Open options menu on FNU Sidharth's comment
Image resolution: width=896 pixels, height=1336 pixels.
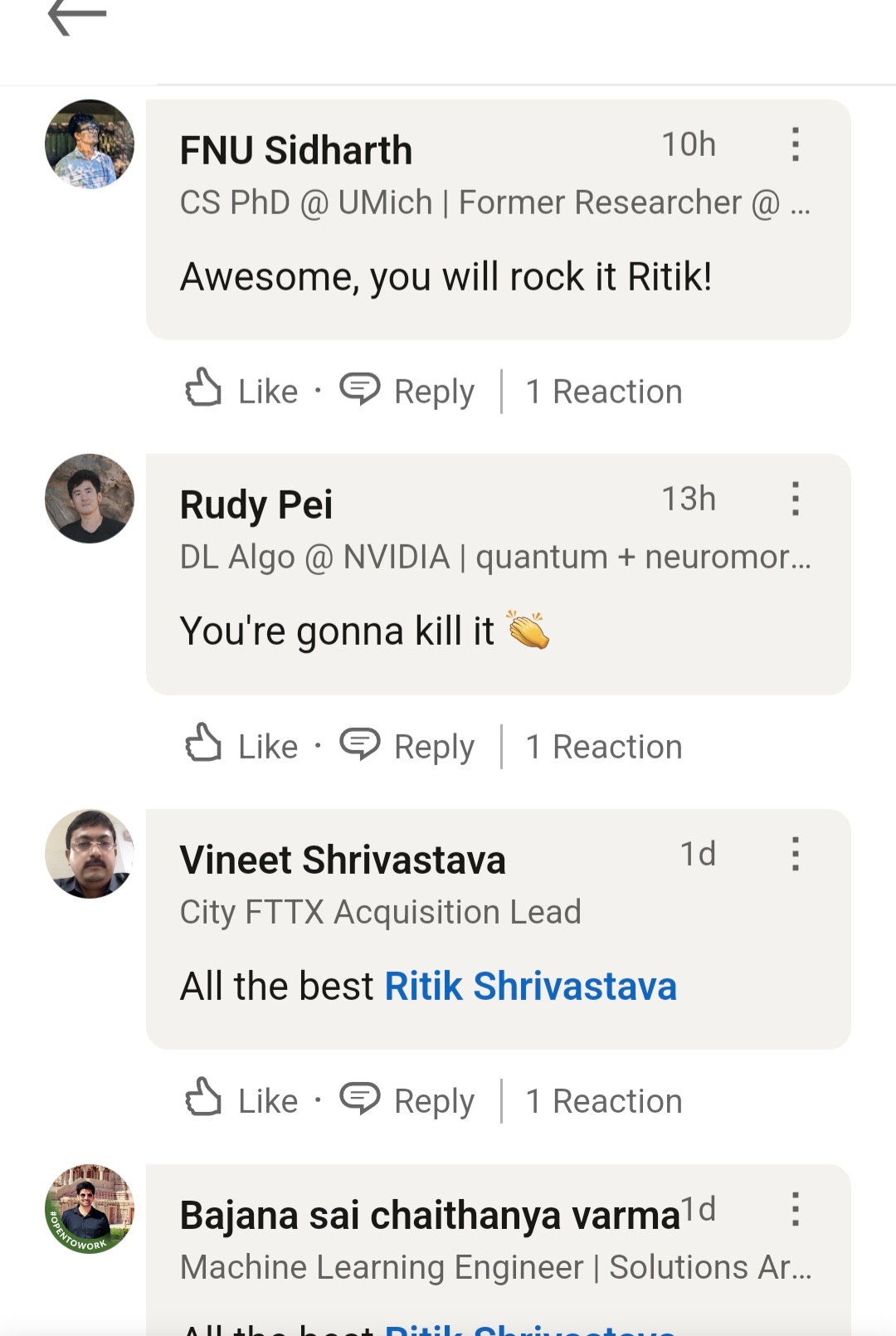(795, 144)
